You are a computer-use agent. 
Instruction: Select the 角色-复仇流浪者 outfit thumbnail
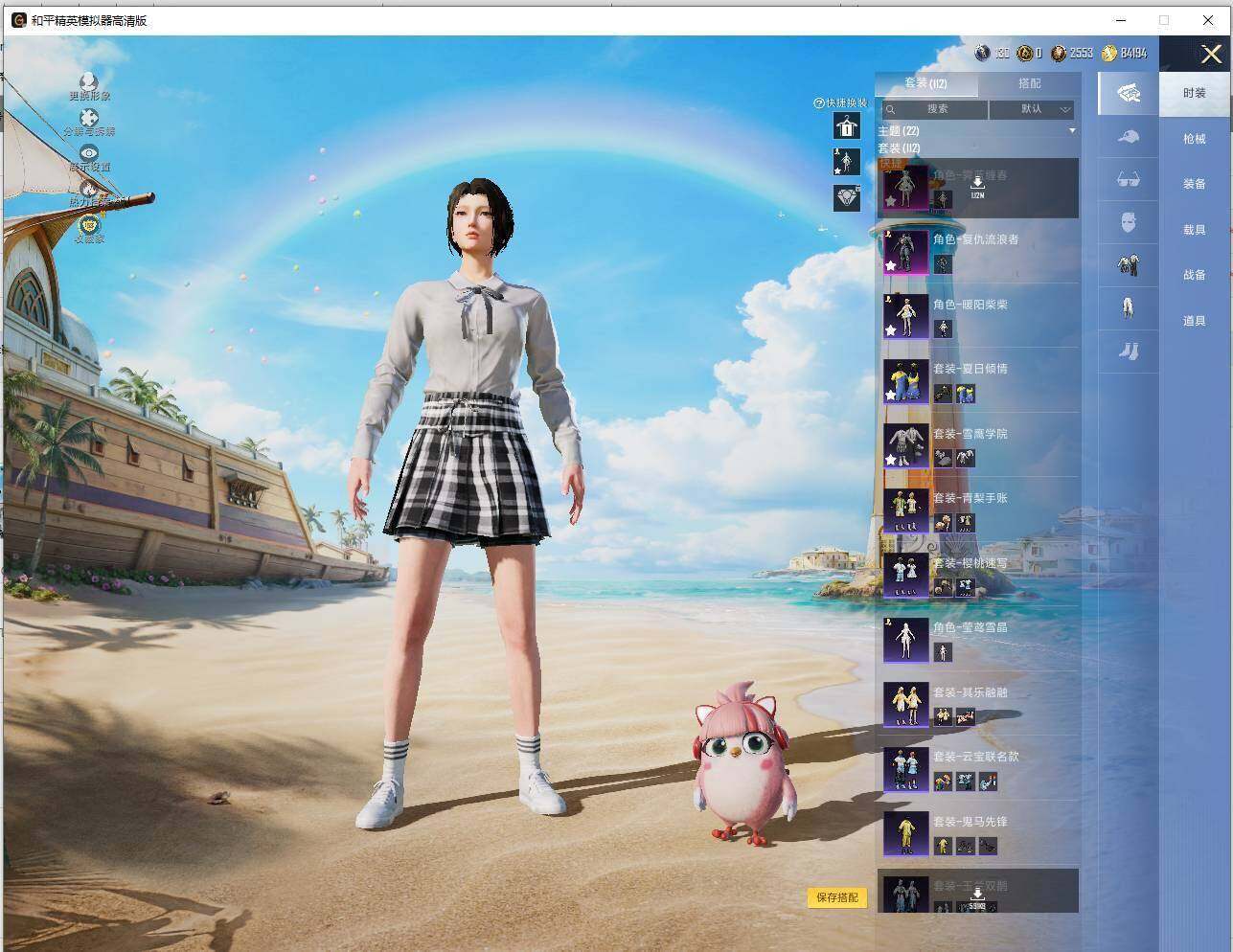tap(905, 252)
